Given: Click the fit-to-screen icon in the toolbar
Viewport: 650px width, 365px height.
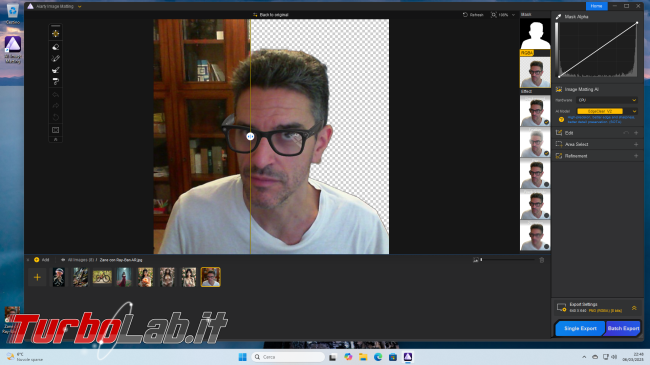Looking at the screenshot, I should coord(56,130).
